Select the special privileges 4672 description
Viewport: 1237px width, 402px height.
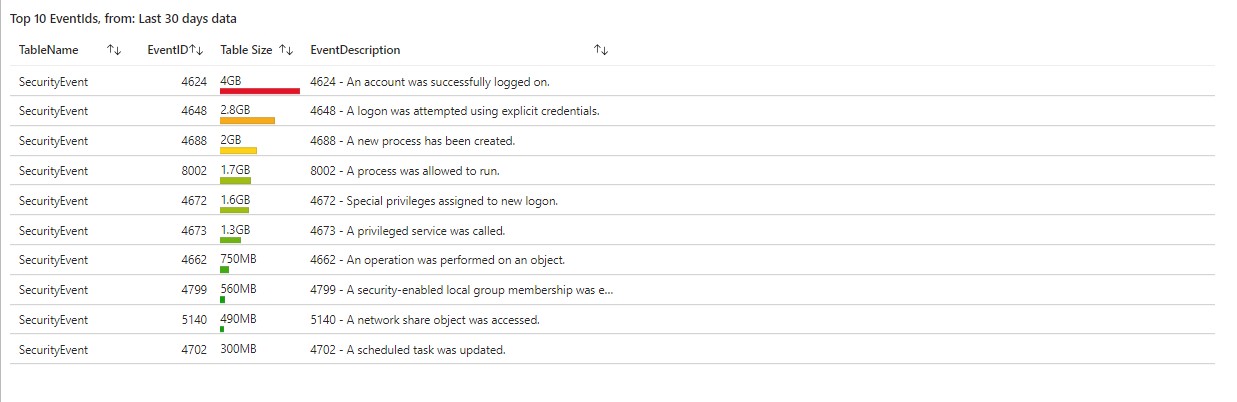[x=434, y=201]
